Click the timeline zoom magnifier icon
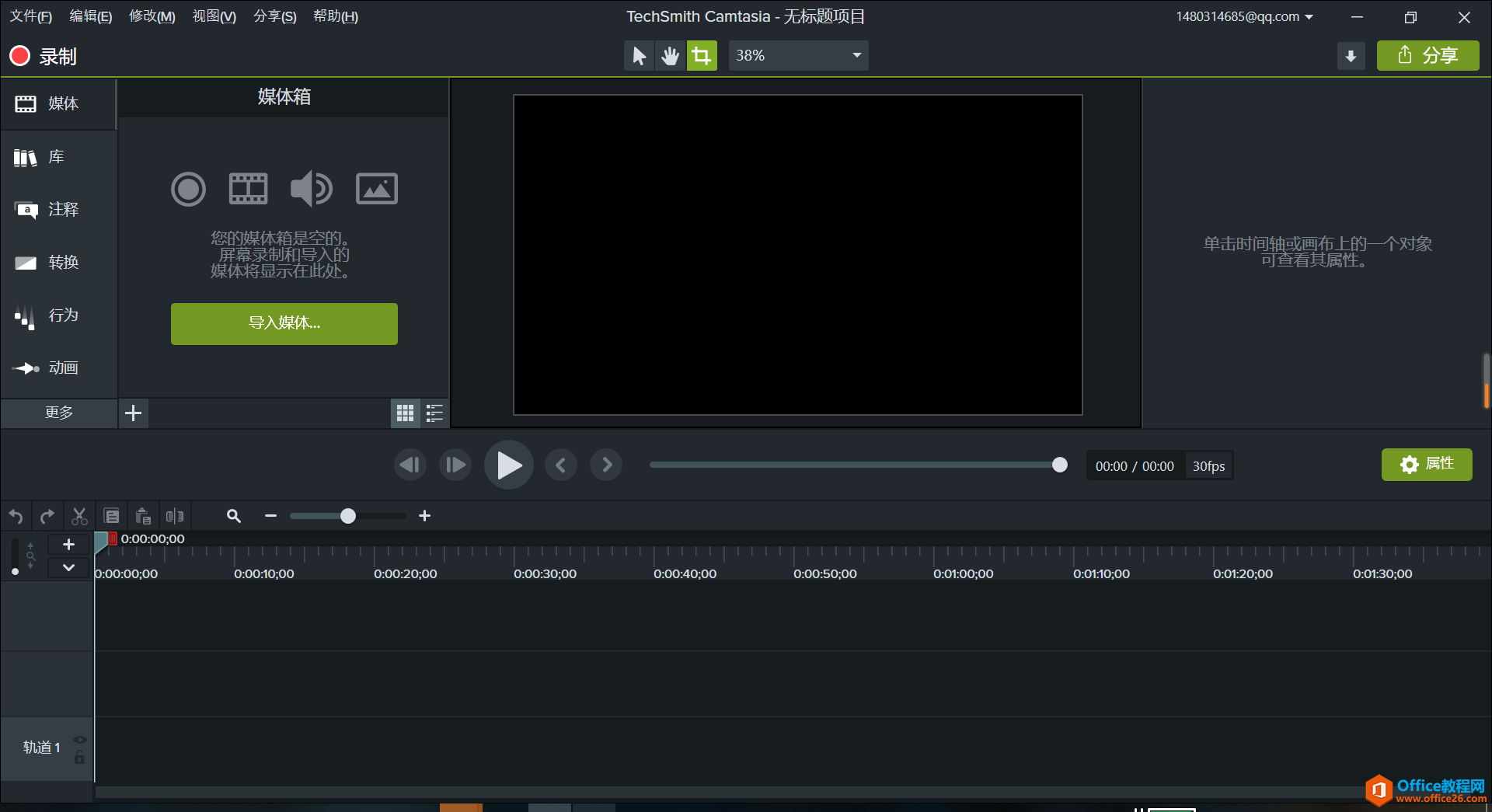This screenshot has height=812, width=1492. (233, 516)
